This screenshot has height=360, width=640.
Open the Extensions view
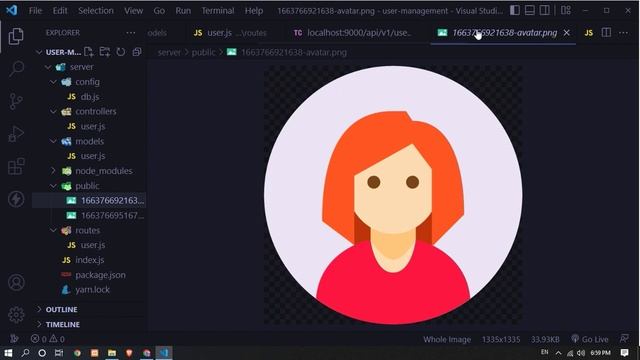click(16, 167)
